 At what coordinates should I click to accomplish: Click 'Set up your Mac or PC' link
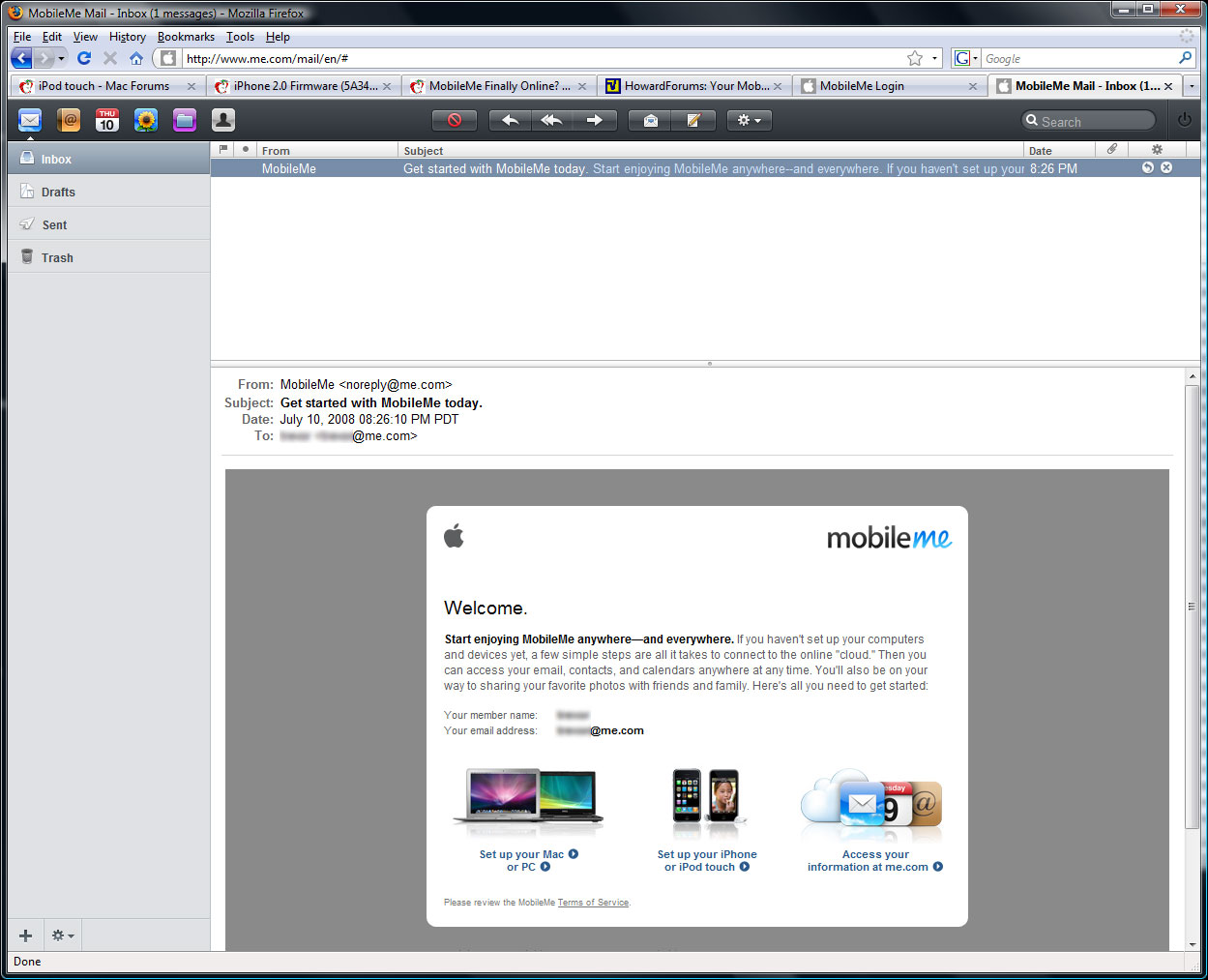pos(529,860)
